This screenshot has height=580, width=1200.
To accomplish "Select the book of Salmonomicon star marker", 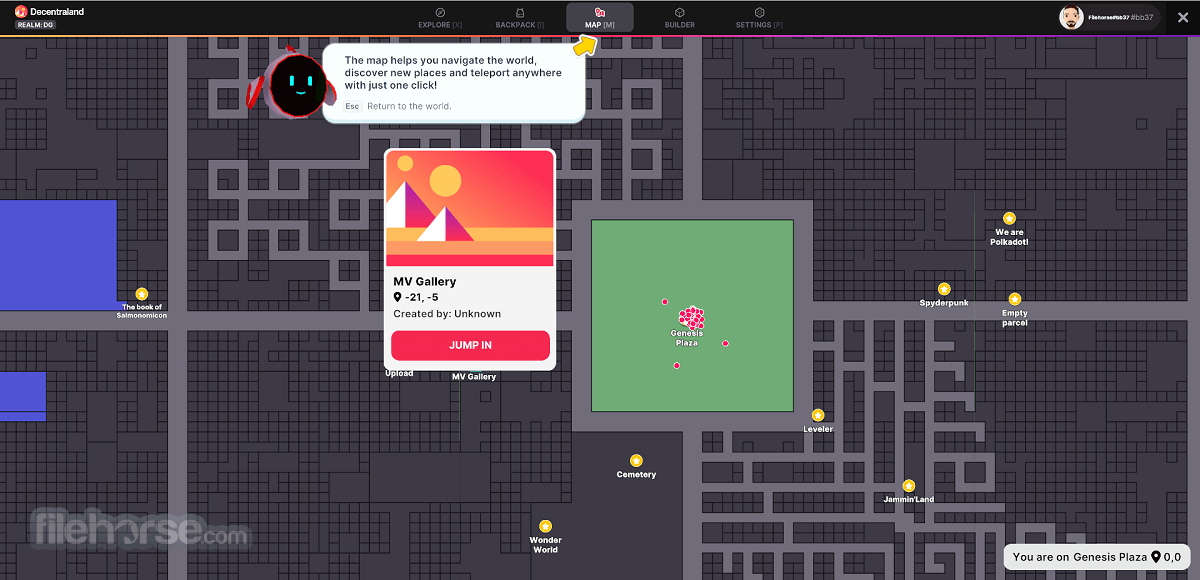I will tap(142, 294).
